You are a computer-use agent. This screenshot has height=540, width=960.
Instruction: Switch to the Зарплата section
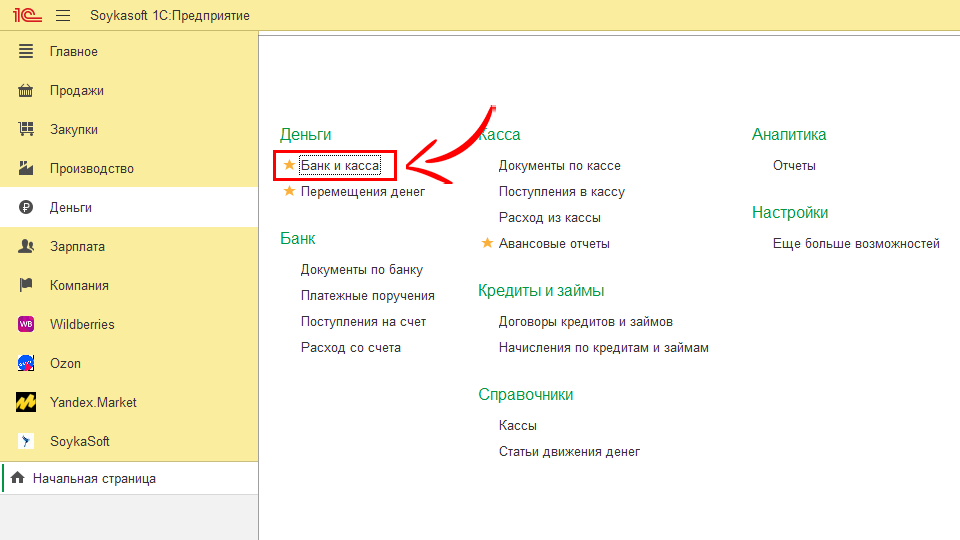(77, 247)
